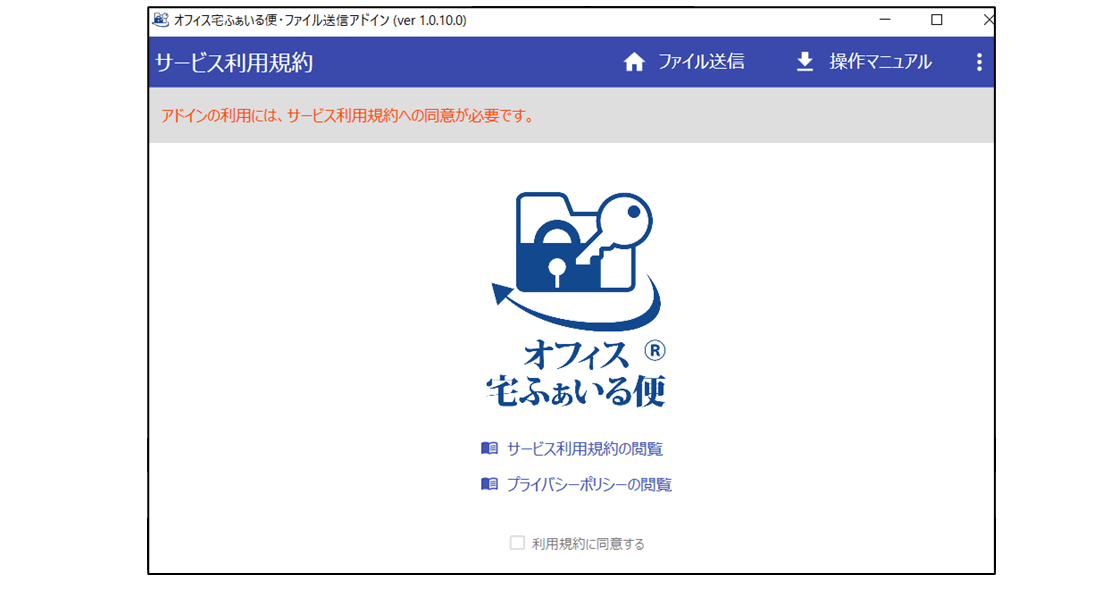Open the three-dot overflow menu
This screenshot has height=600, width=1100.
coord(979,62)
